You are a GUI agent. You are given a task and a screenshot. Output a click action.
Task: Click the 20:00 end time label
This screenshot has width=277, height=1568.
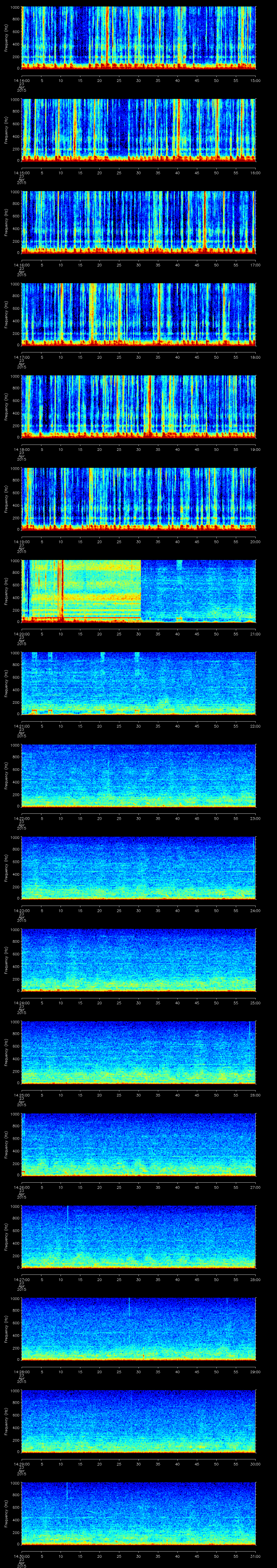click(255, 542)
